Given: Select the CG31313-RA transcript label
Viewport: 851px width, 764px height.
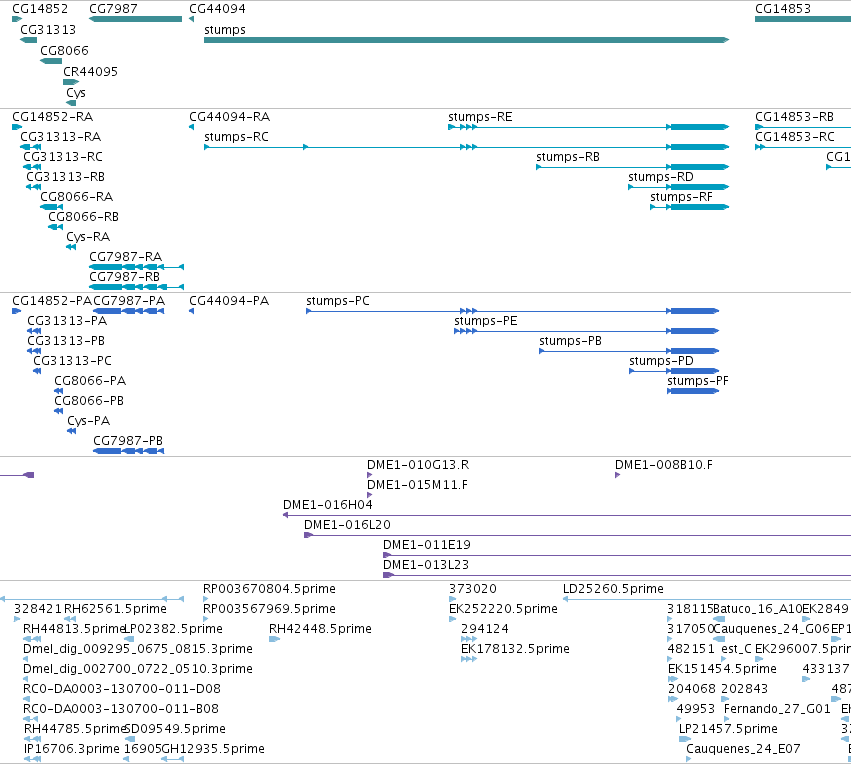Looking at the screenshot, I should coord(60,137).
